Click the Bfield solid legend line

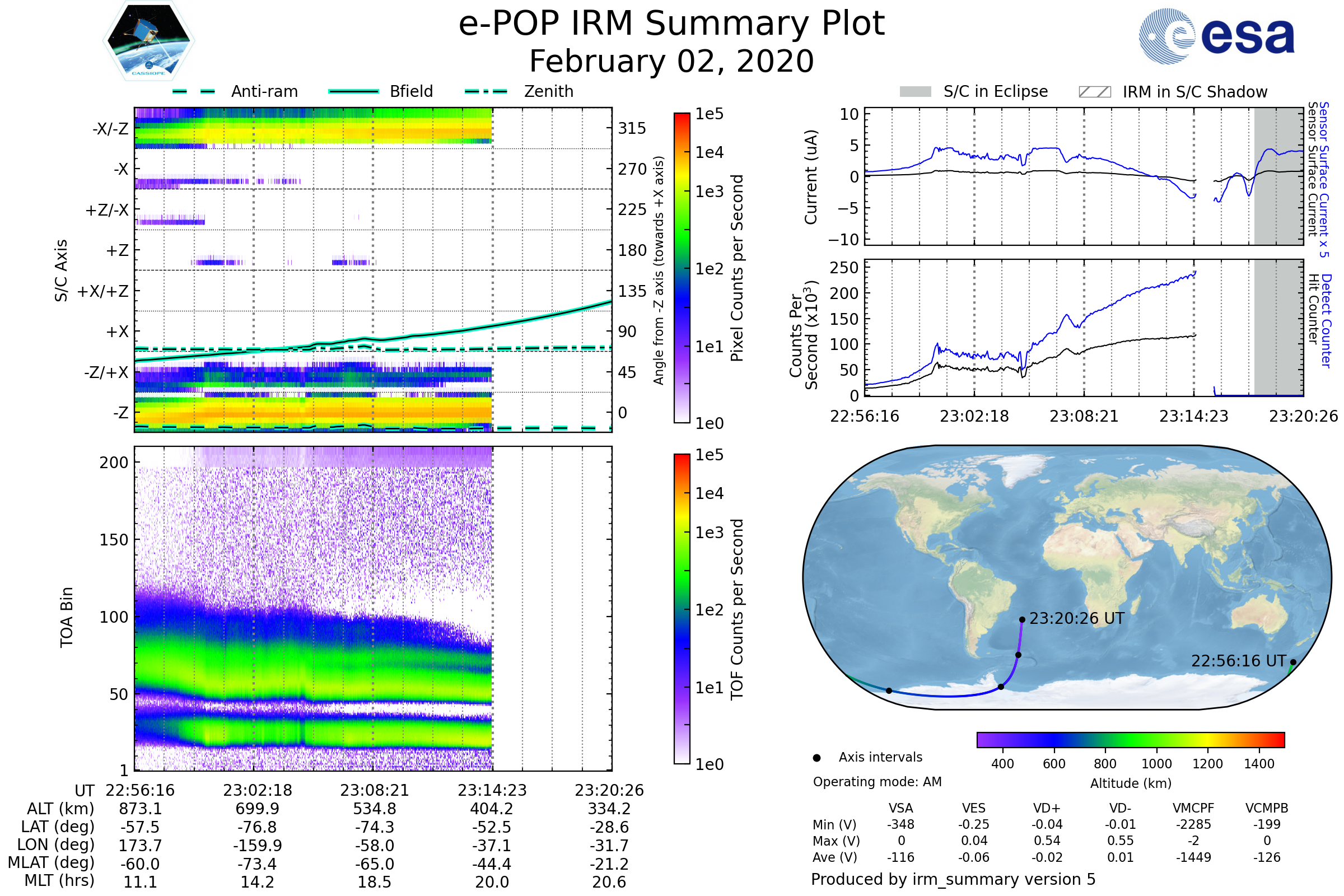pos(353,91)
